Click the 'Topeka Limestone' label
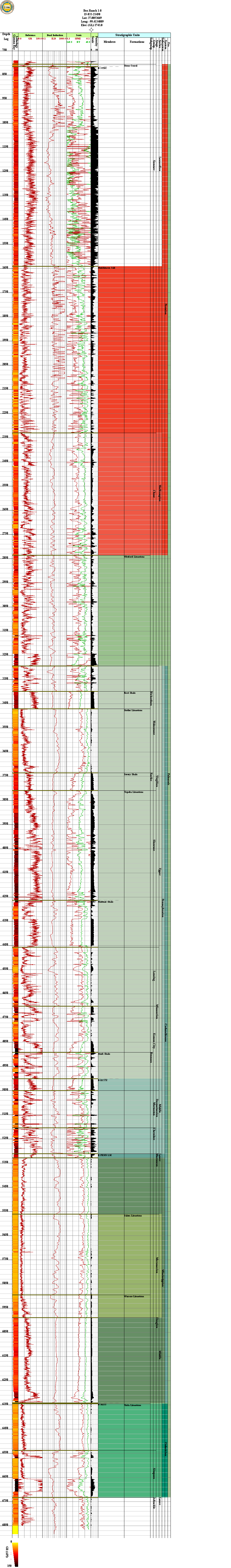The image size is (231, 1568). [x=134, y=792]
